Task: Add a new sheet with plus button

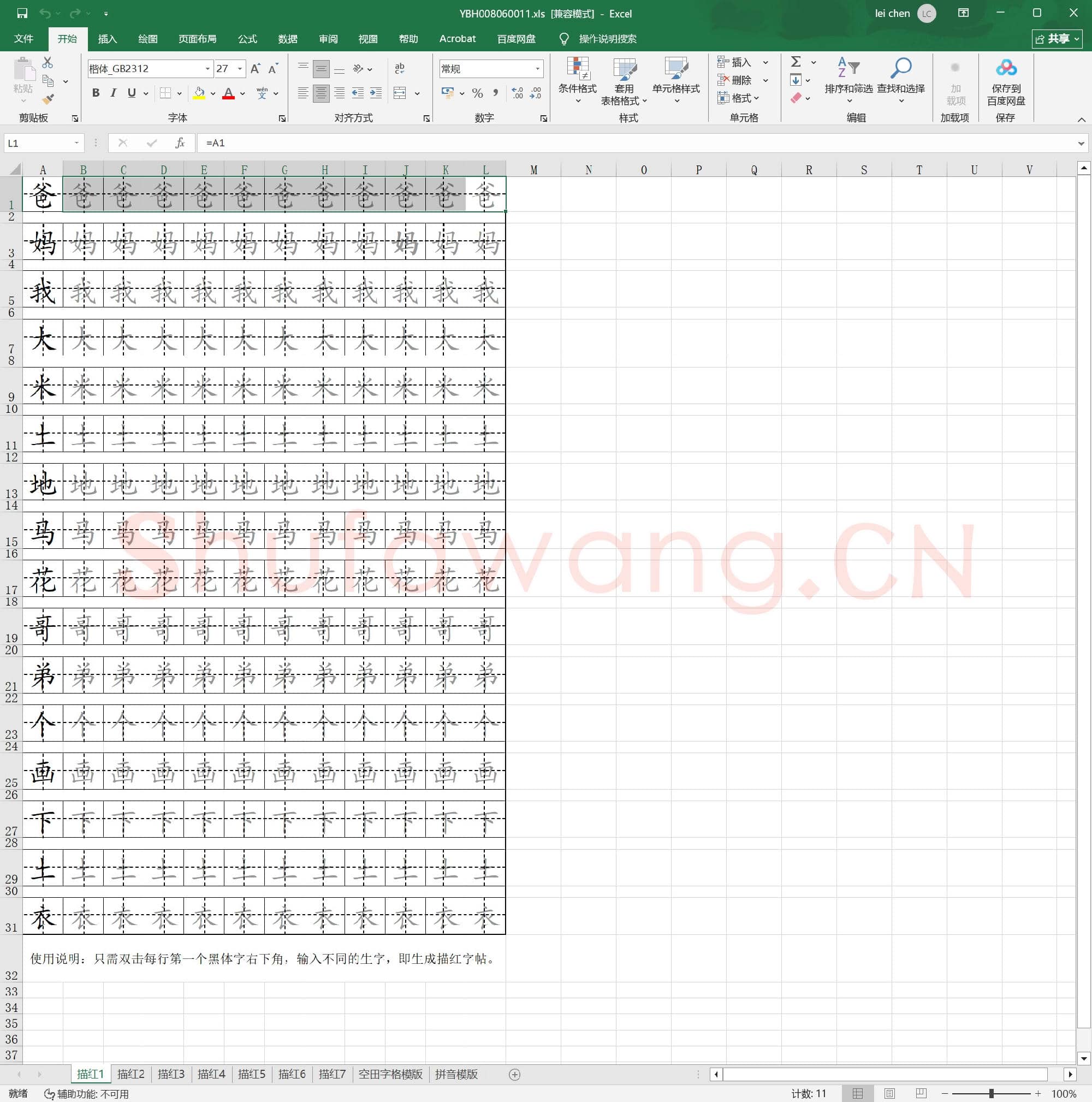Action: tap(514, 1074)
